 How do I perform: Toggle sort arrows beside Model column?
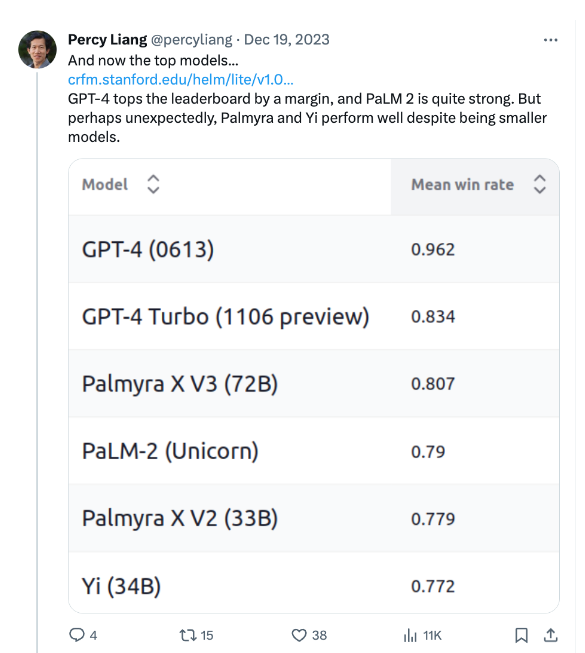tap(153, 184)
